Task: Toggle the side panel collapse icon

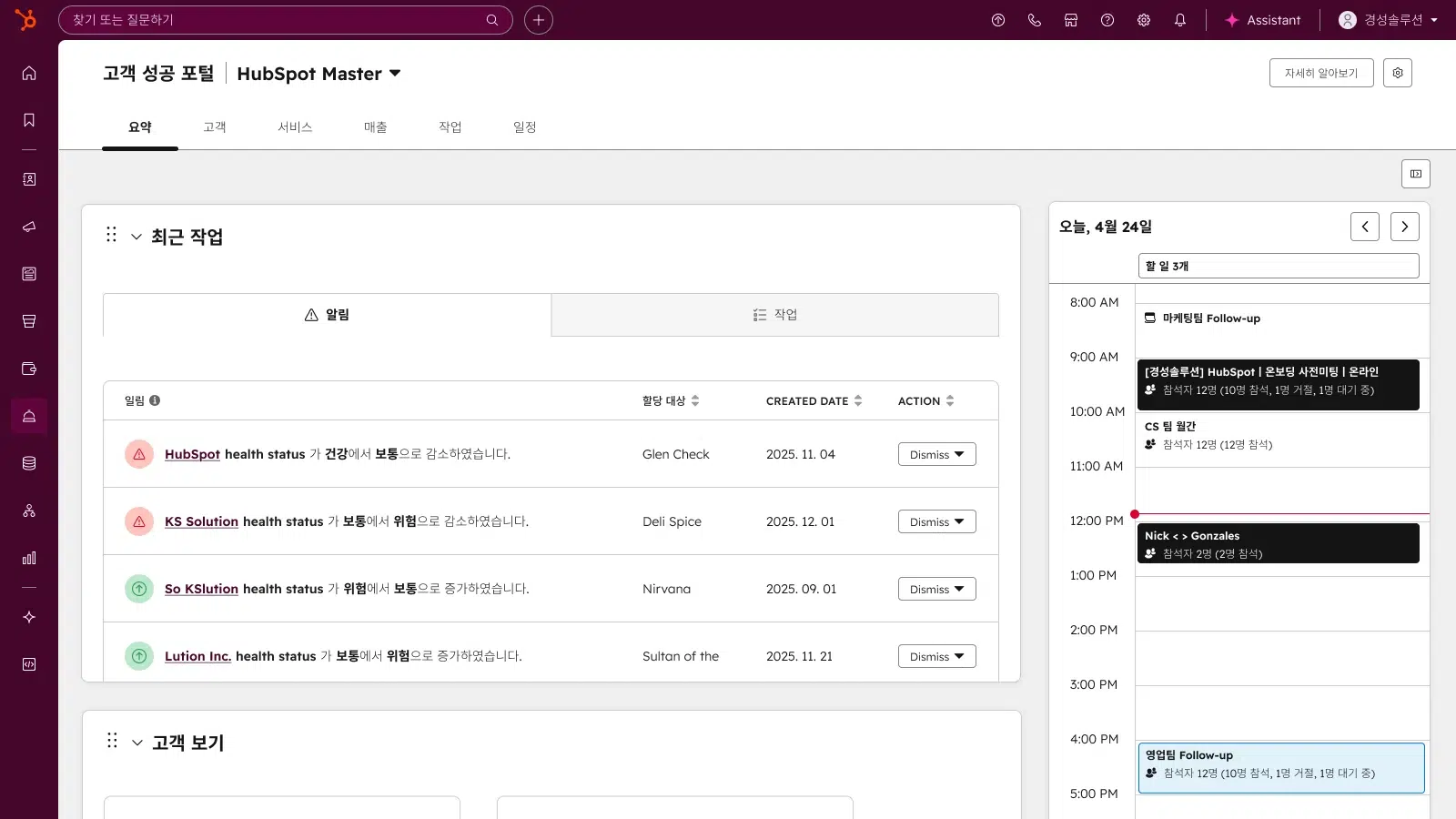Action: [1416, 174]
